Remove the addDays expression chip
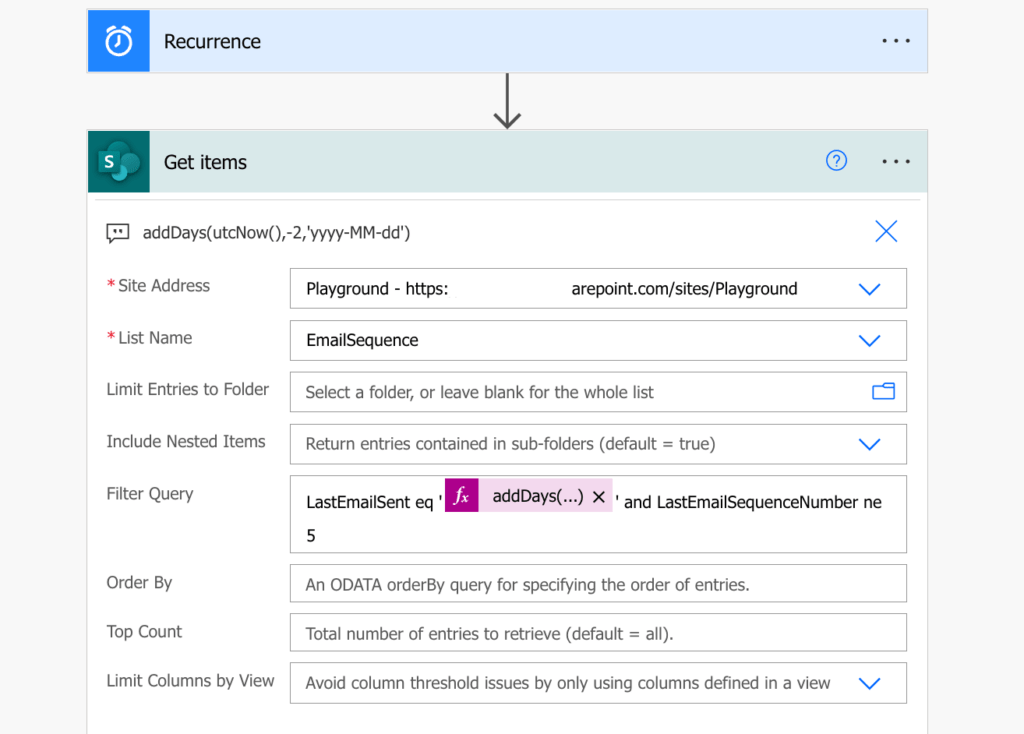This screenshot has width=1024, height=734. 601,495
